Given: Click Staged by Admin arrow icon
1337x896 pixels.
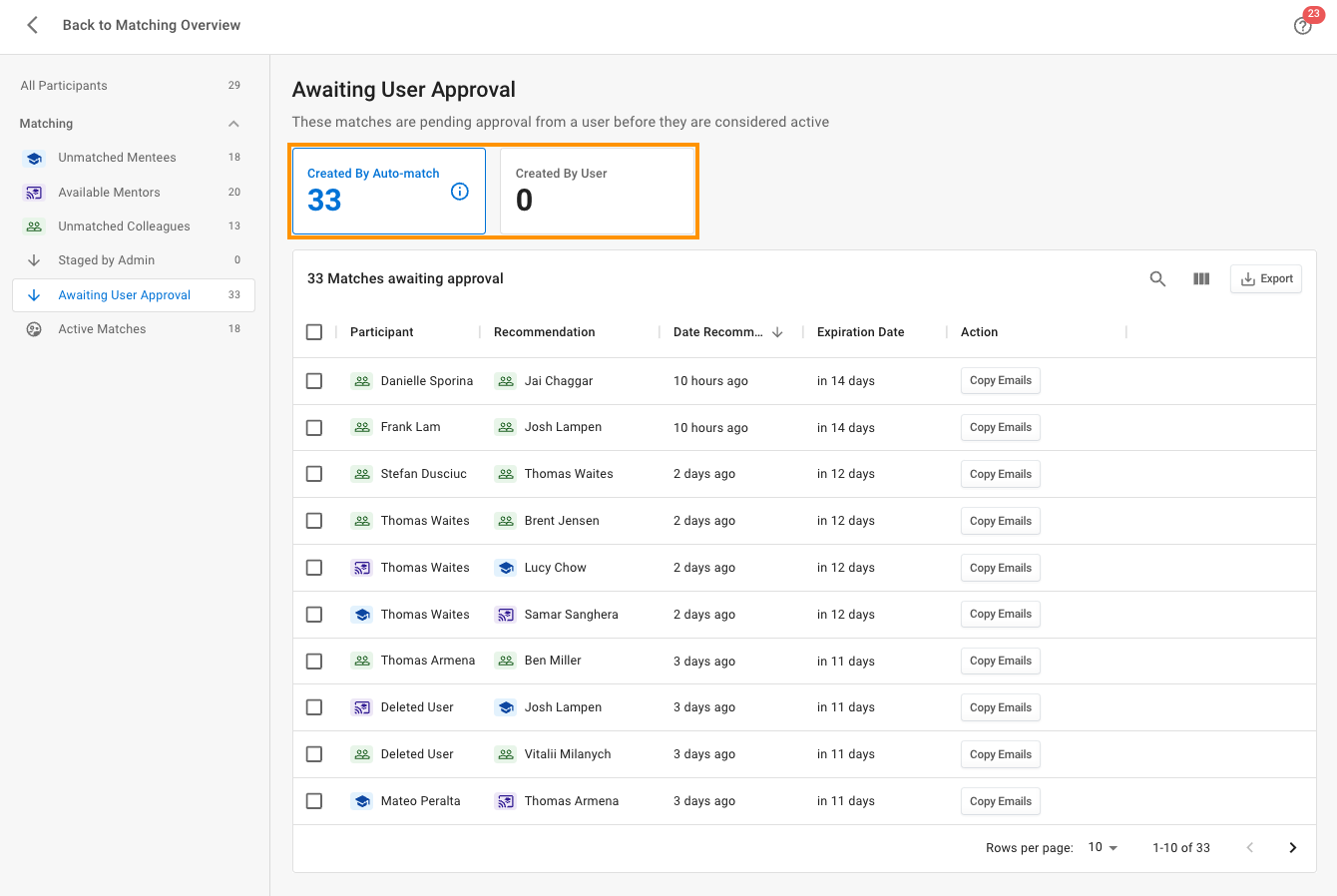Looking at the screenshot, I should (34, 260).
